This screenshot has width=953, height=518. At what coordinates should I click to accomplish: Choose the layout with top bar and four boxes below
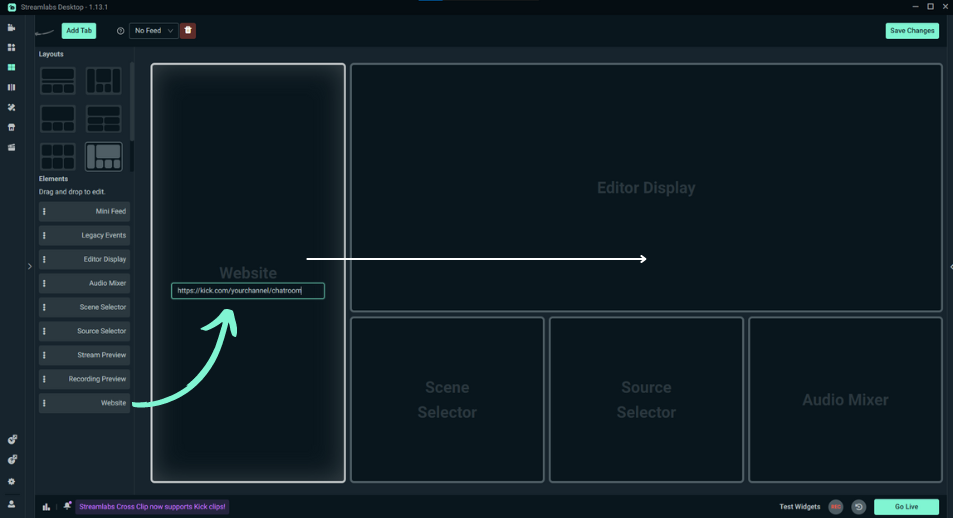coord(103,119)
